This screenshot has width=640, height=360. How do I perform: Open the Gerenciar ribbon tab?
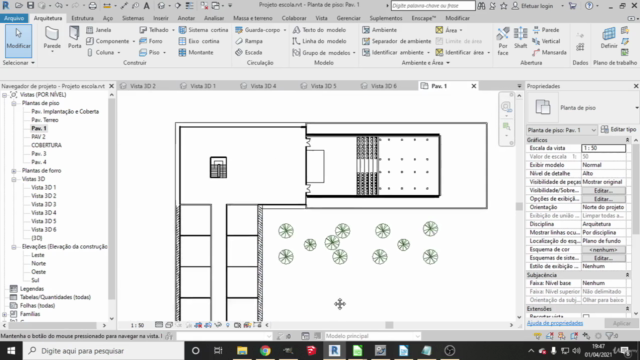point(348,18)
